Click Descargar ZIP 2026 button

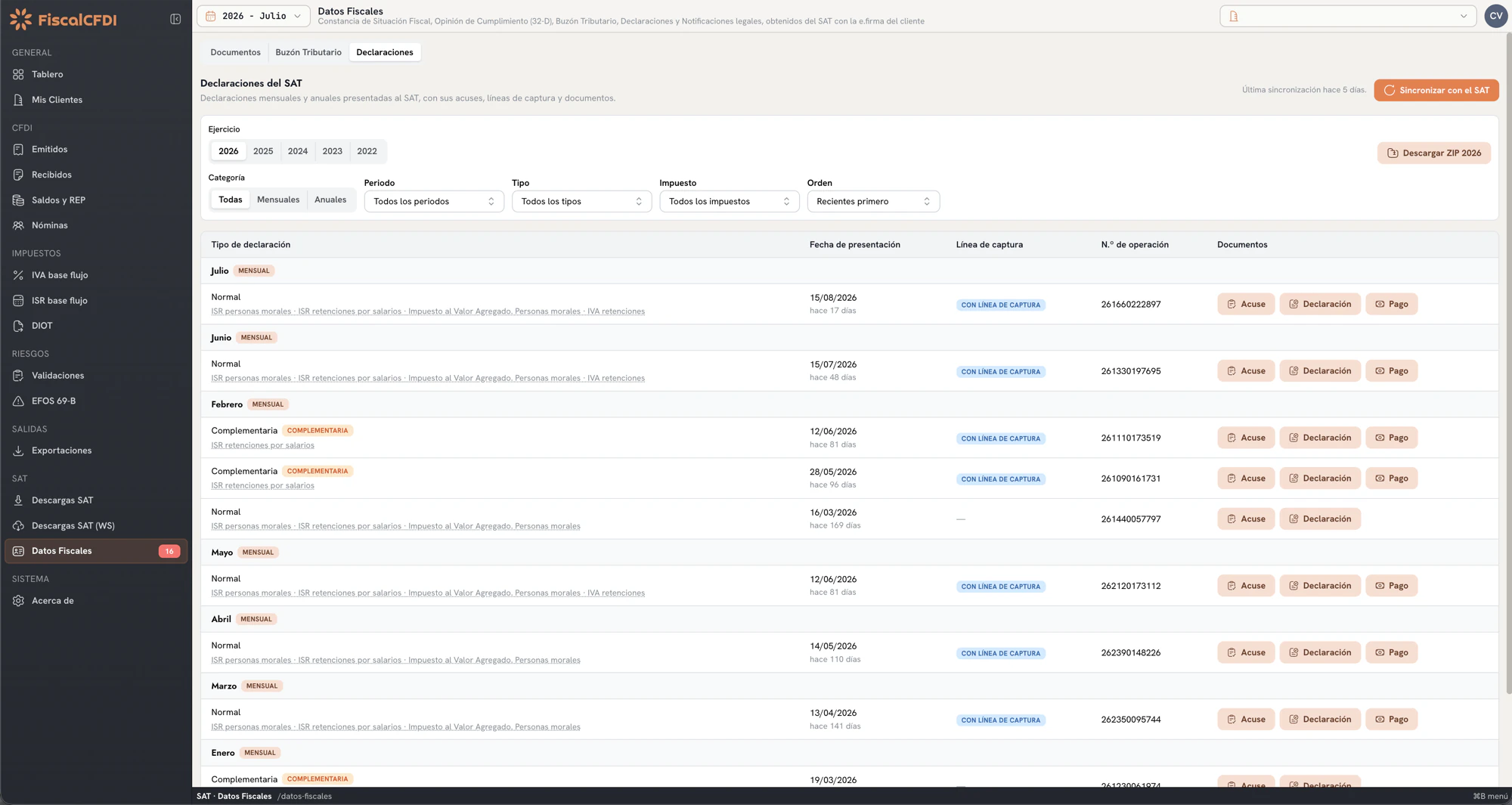click(x=1433, y=153)
